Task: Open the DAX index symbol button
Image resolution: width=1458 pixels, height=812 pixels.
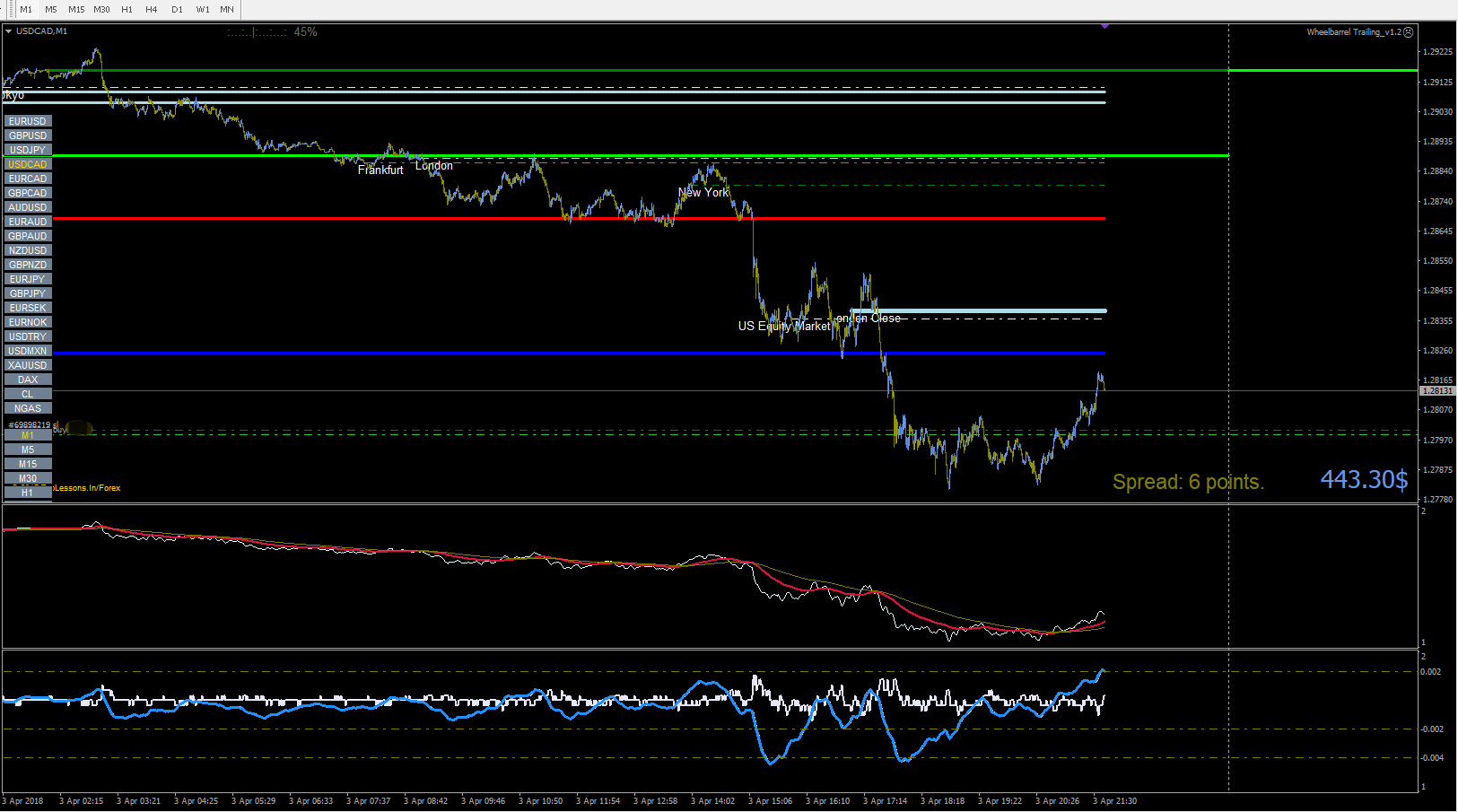Action: coord(28,380)
